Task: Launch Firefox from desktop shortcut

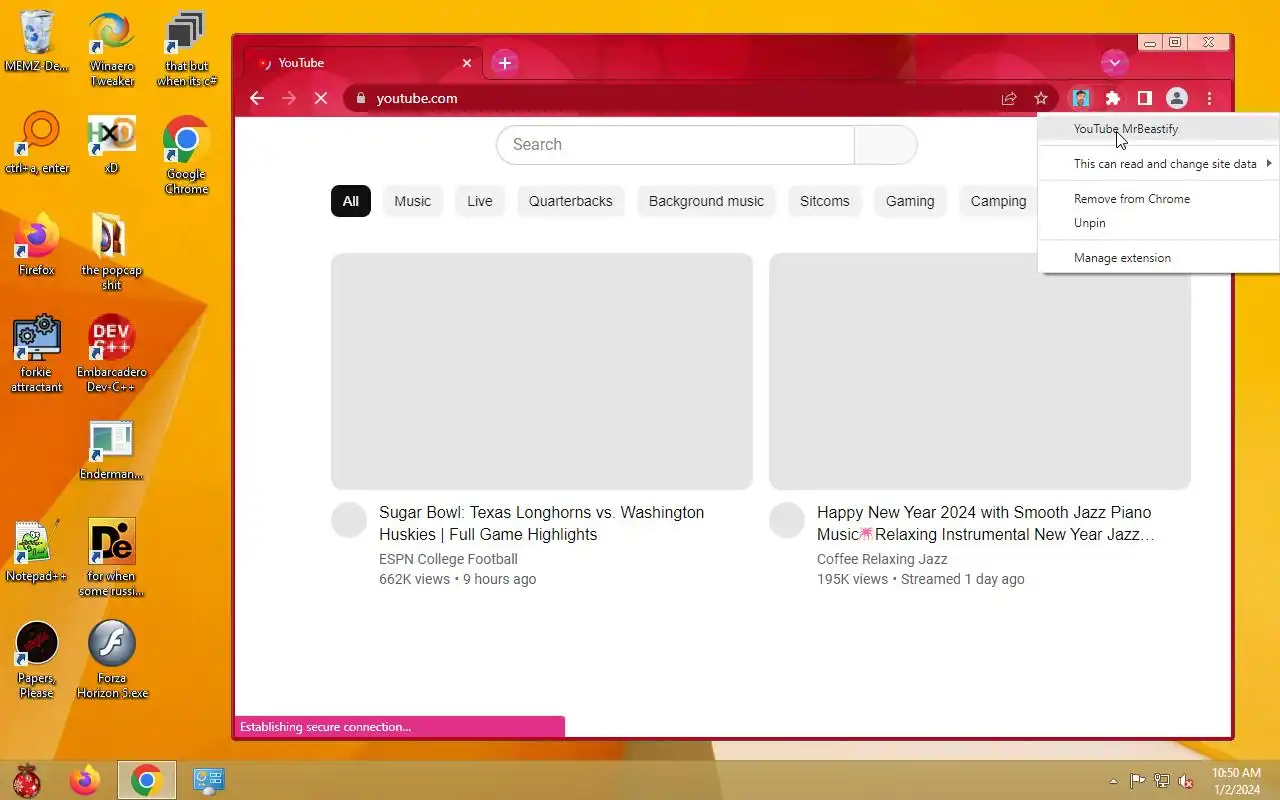Action: click(x=37, y=236)
